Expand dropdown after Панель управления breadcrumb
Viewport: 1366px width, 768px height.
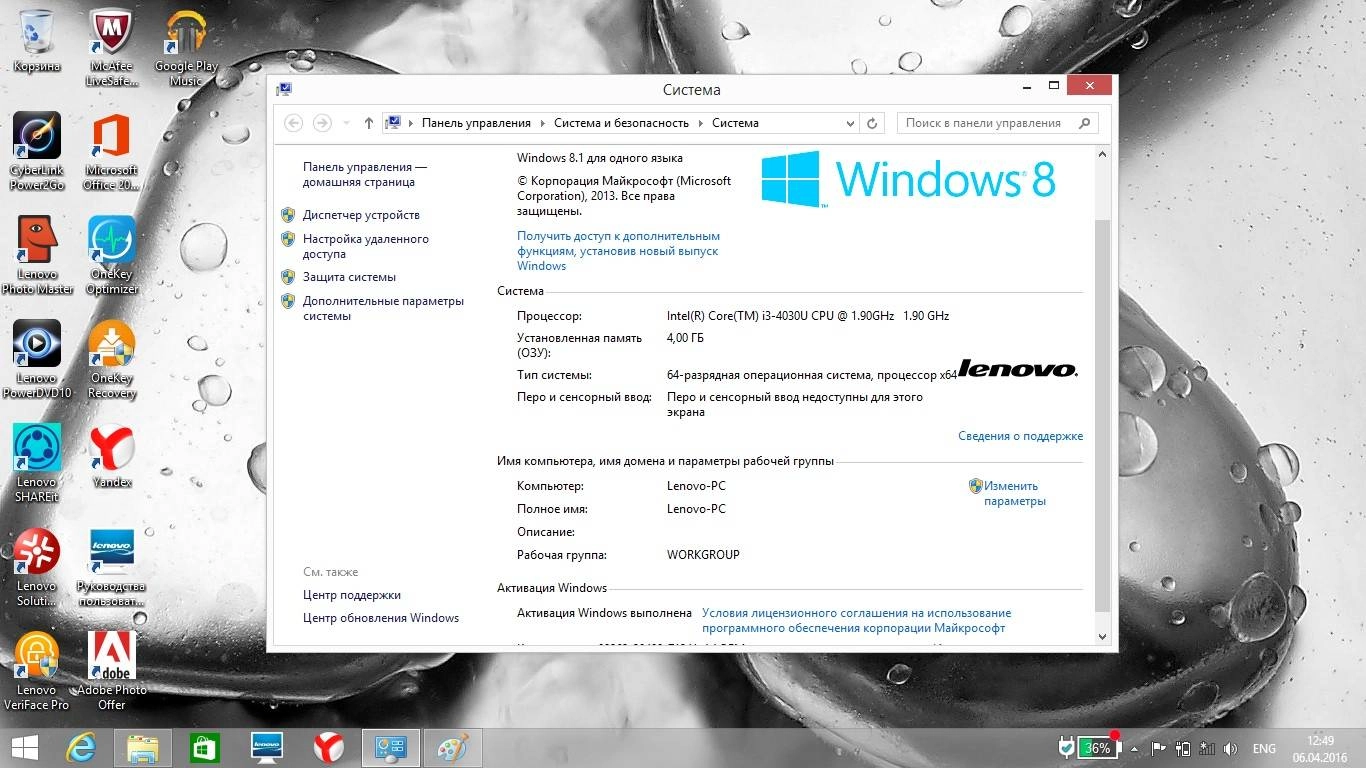click(x=543, y=123)
